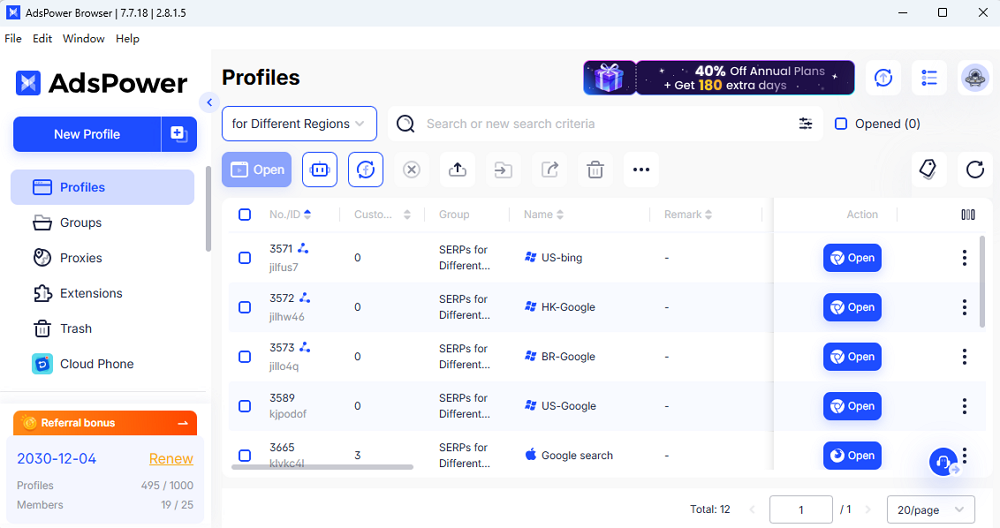Viewport: 1000px width, 528px height.
Task: Refresh the profile list
Action: click(x=974, y=170)
